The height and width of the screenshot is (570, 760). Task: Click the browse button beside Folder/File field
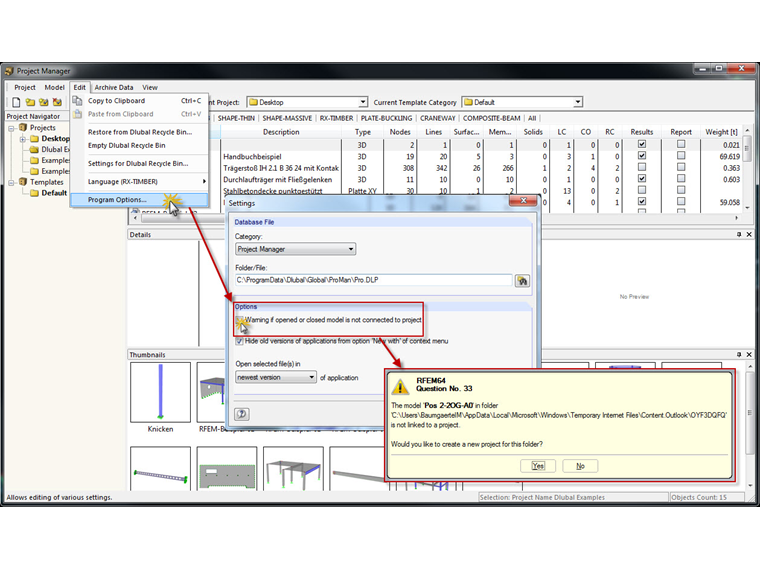[522, 281]
